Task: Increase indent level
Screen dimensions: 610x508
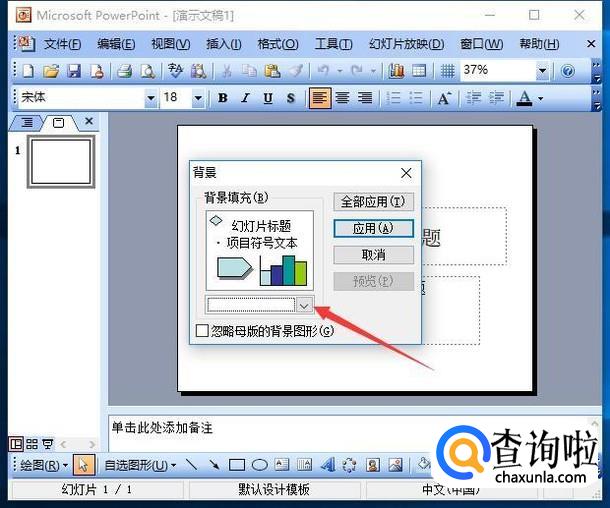Action: click(496, 98)
